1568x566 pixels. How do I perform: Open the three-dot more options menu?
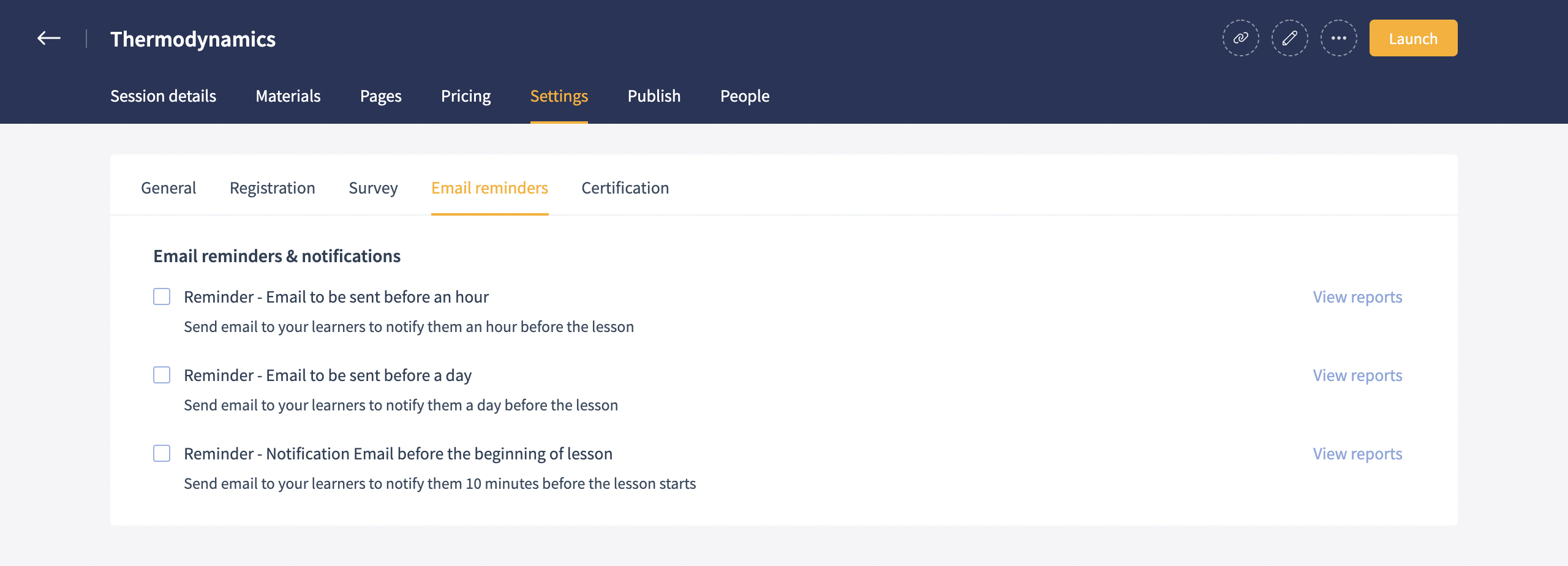pyautogui.click(x=1338, y=39)
